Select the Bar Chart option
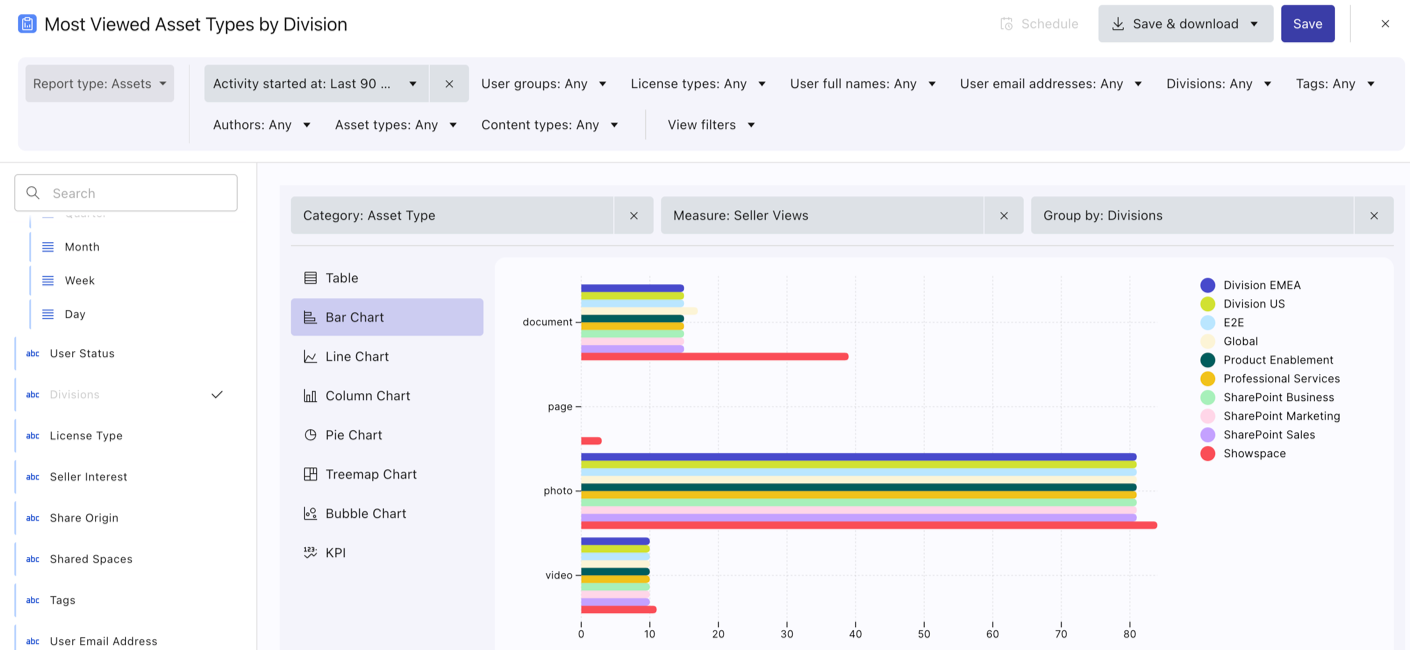Viewport: 1410px width, 650px height. (354, 317)
